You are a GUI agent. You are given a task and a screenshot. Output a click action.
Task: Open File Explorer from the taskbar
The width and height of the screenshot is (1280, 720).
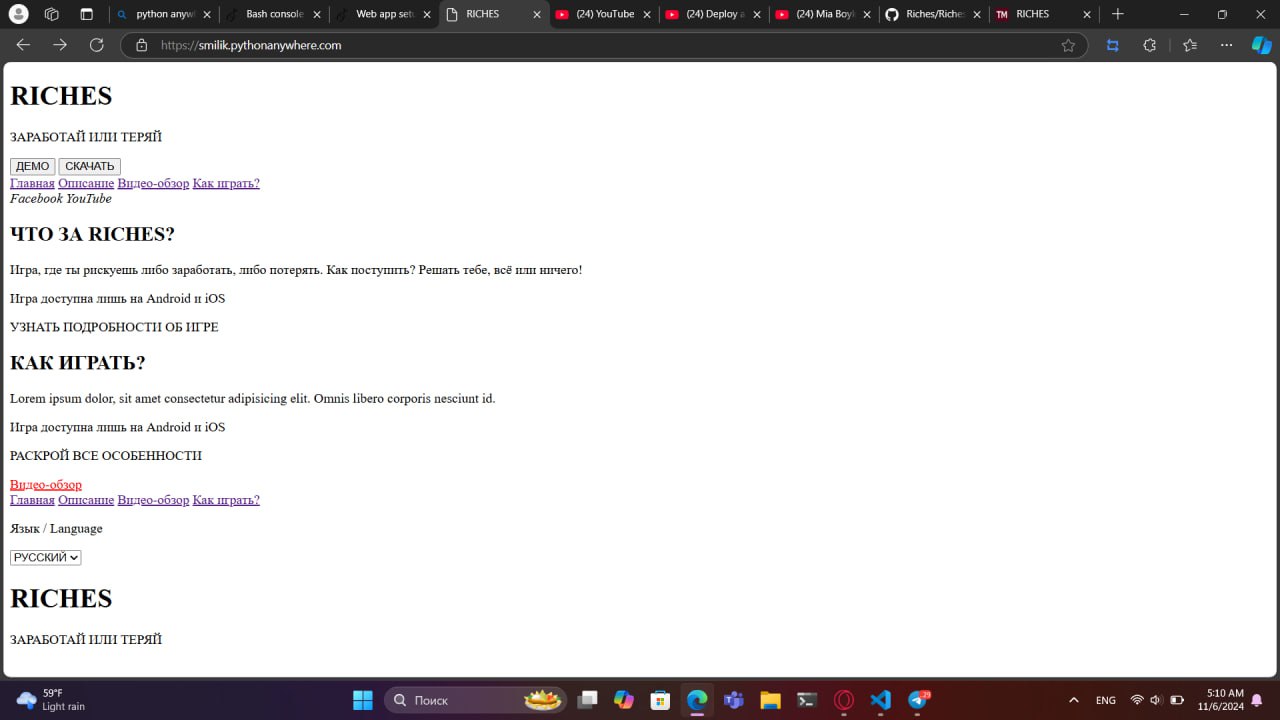[770, 700]
